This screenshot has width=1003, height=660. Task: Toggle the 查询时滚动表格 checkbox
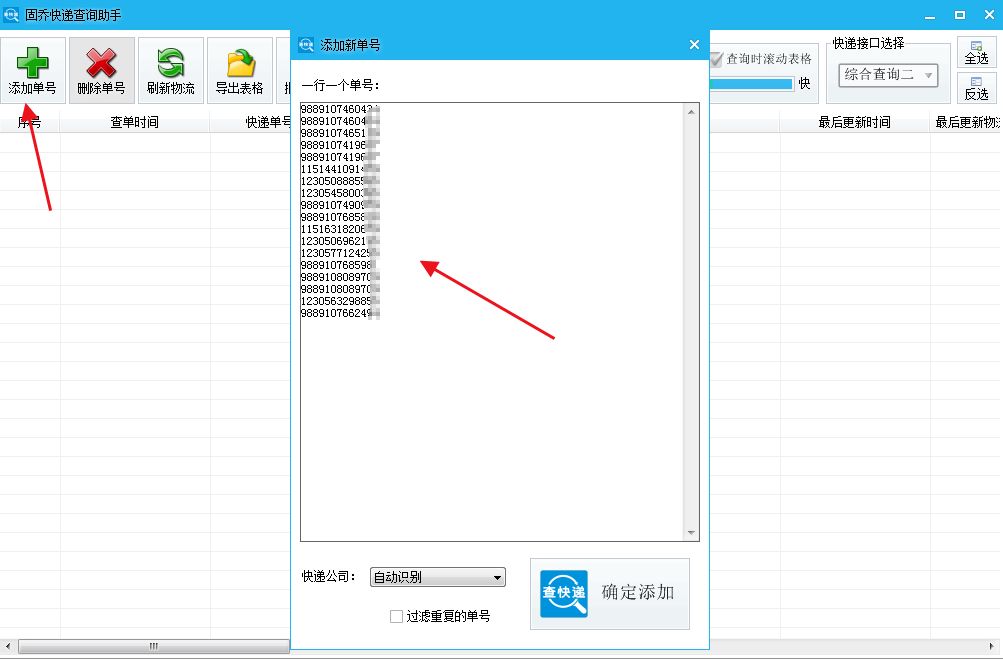715,58
